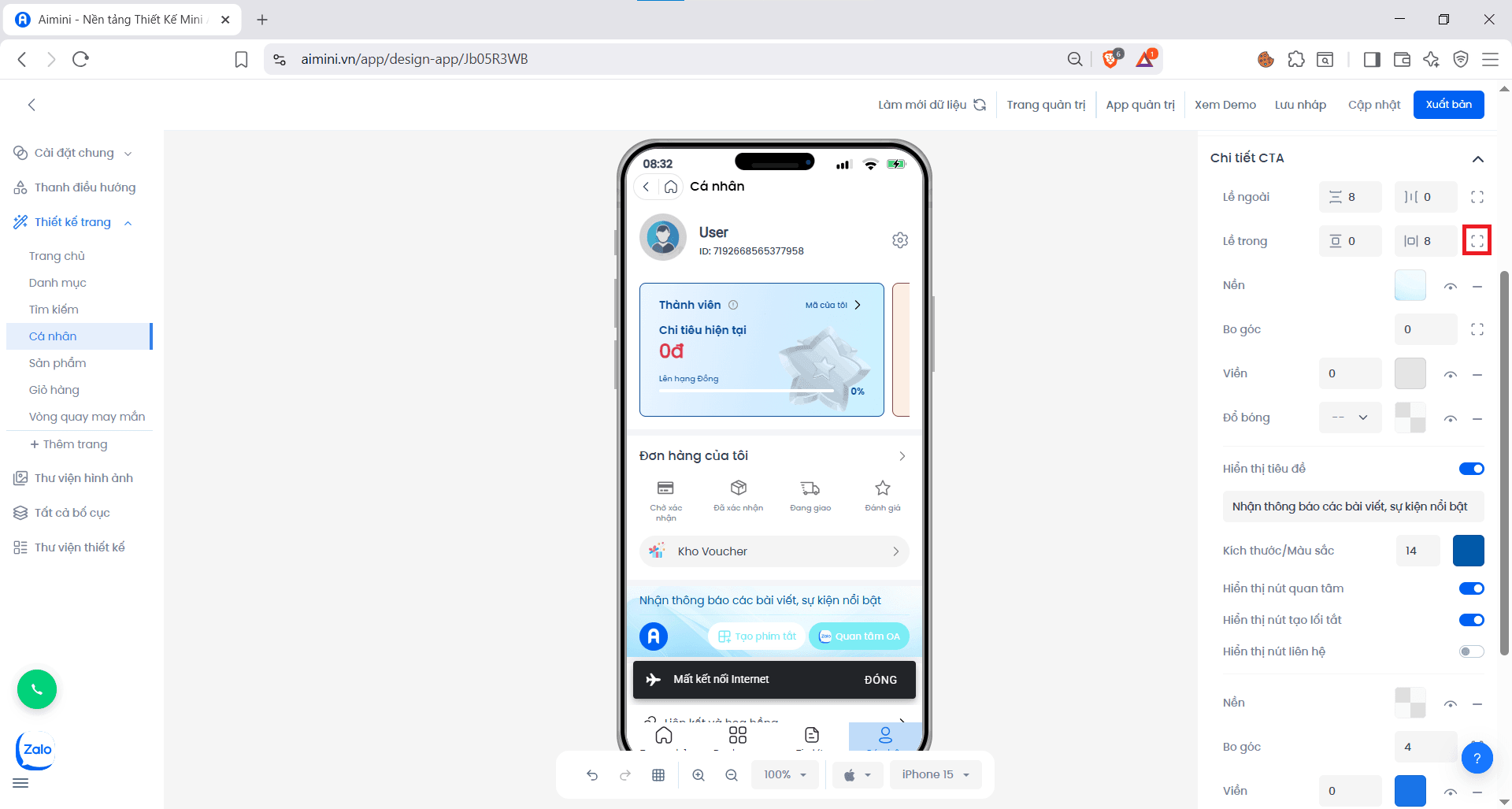
Task: Open the iPhone 15 device selector
Action: coord(936,774)
